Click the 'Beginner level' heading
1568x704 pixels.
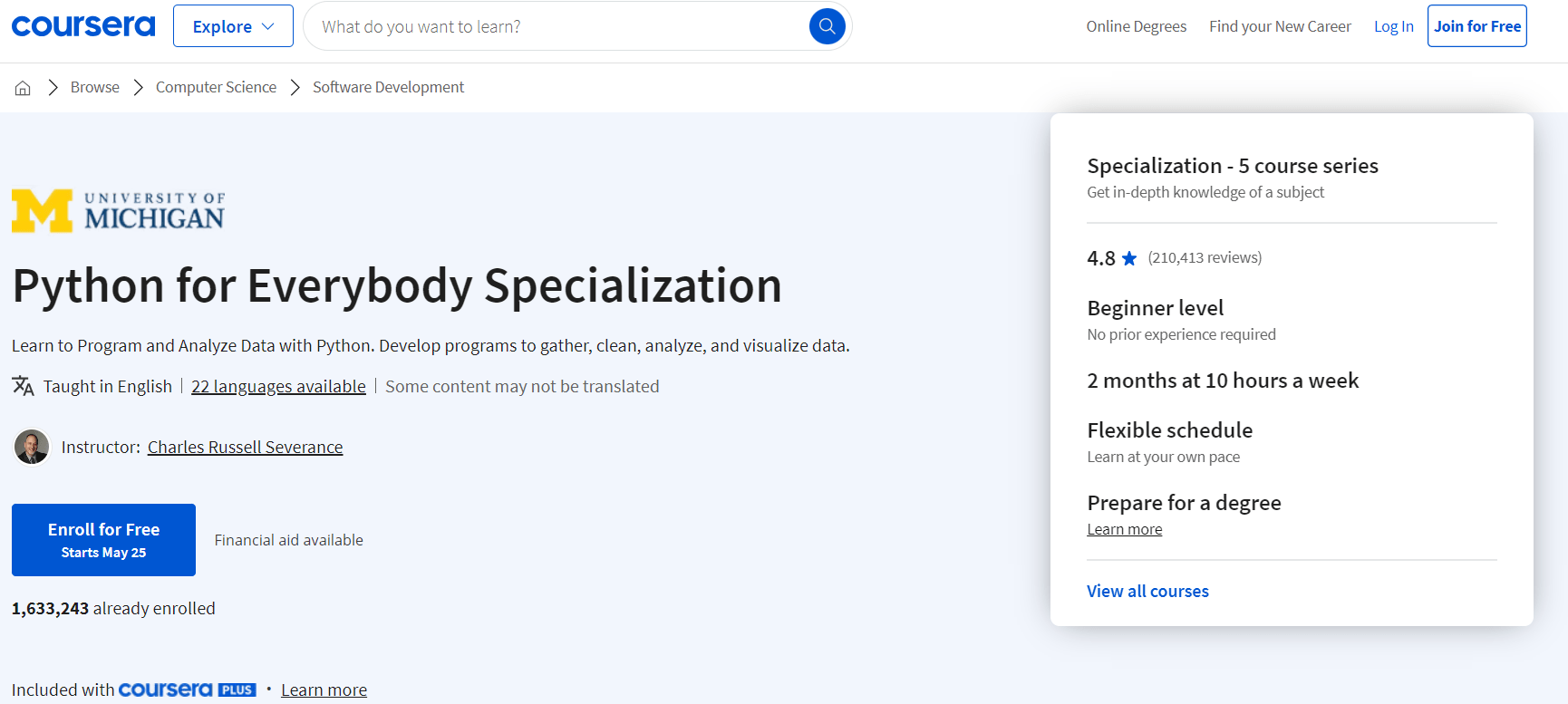point(1156,308)
